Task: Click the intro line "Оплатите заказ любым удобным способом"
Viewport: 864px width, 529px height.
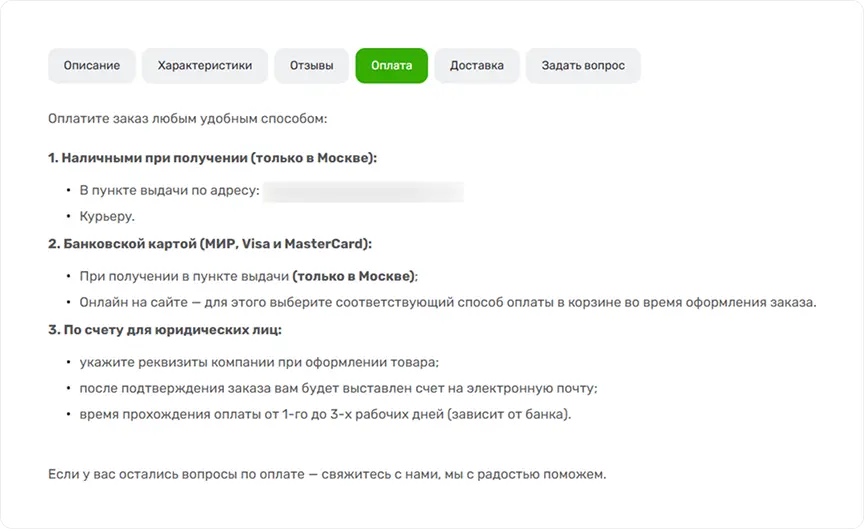Action: tap(187, 119)
